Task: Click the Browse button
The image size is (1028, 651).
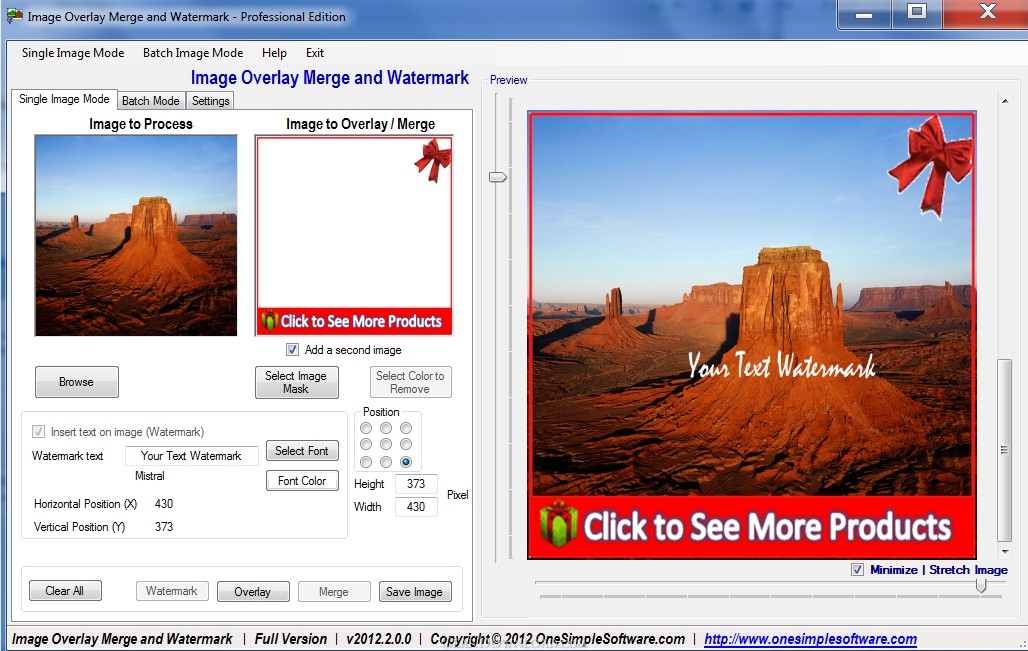Action: click(77, 382)
